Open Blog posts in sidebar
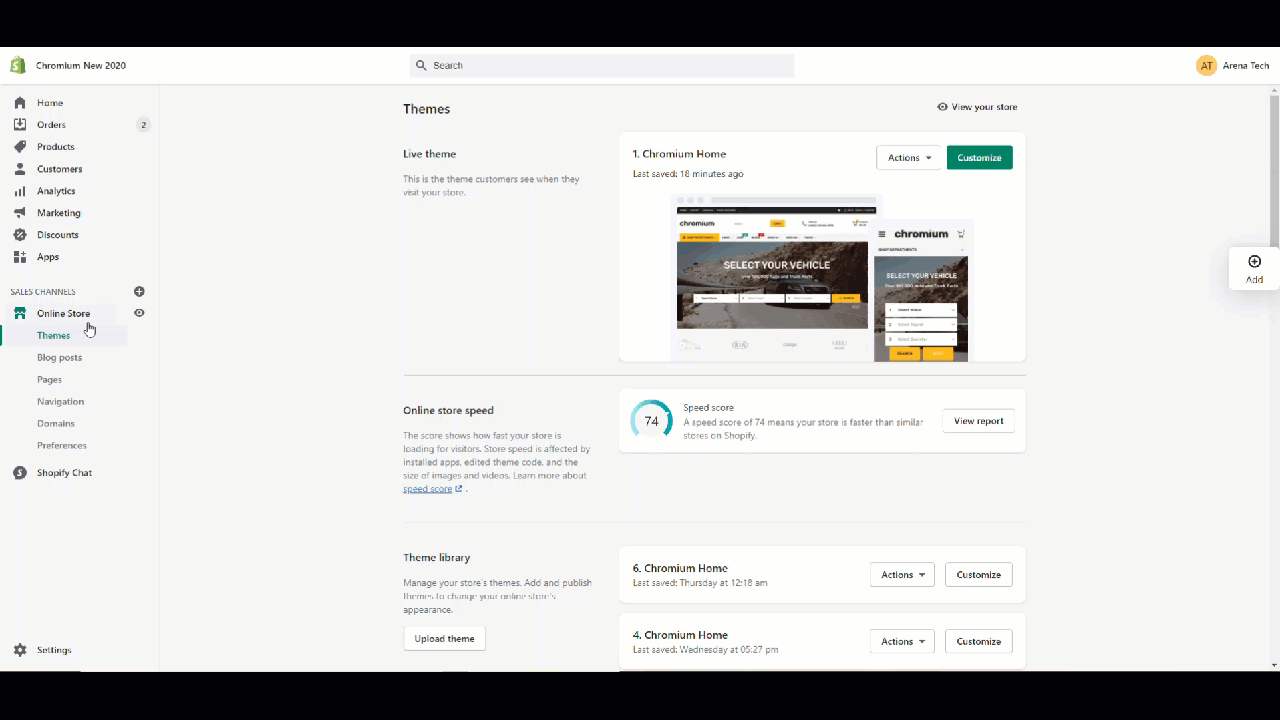1280x720 pixels. (60, 358)
